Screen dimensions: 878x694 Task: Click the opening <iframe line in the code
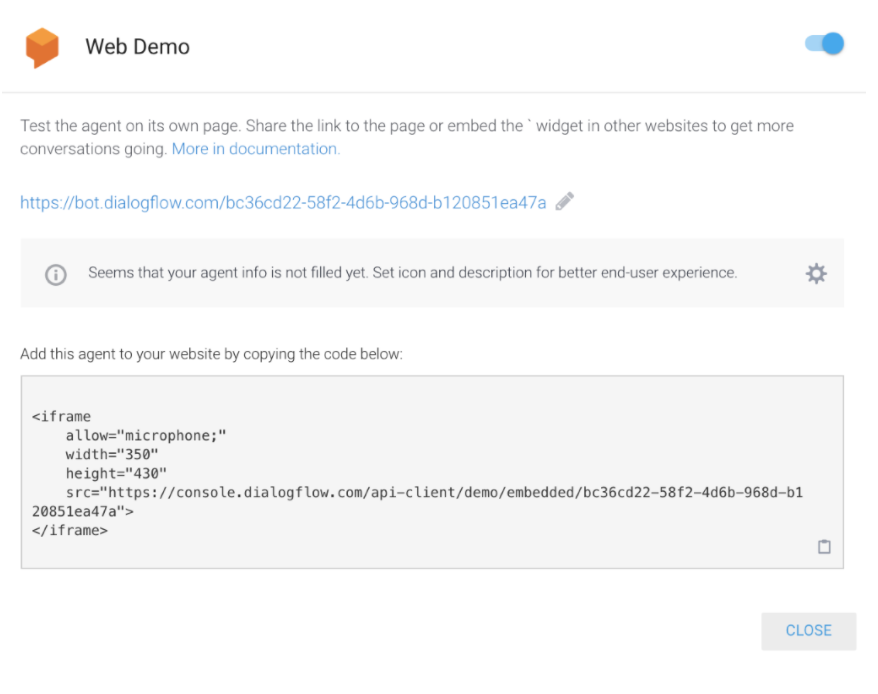click(x=61, y=417)
